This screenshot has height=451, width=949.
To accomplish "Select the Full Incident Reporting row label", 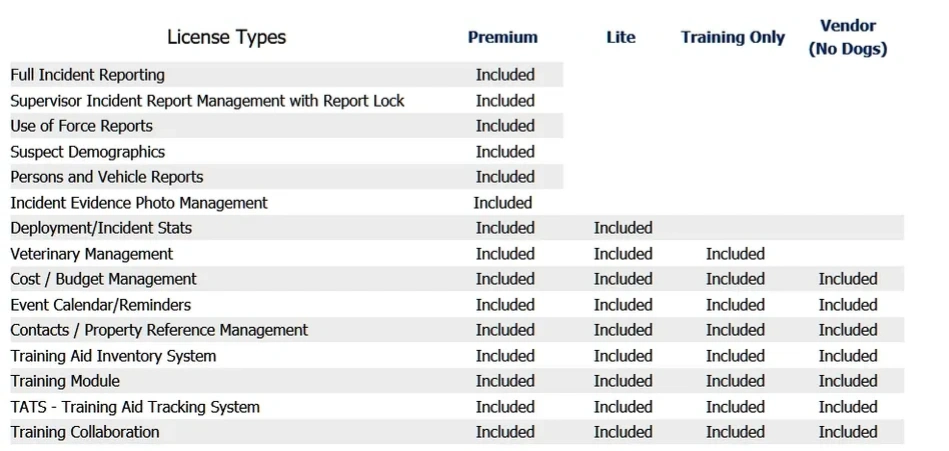I will pyautogui.click(x=88, y=75).
